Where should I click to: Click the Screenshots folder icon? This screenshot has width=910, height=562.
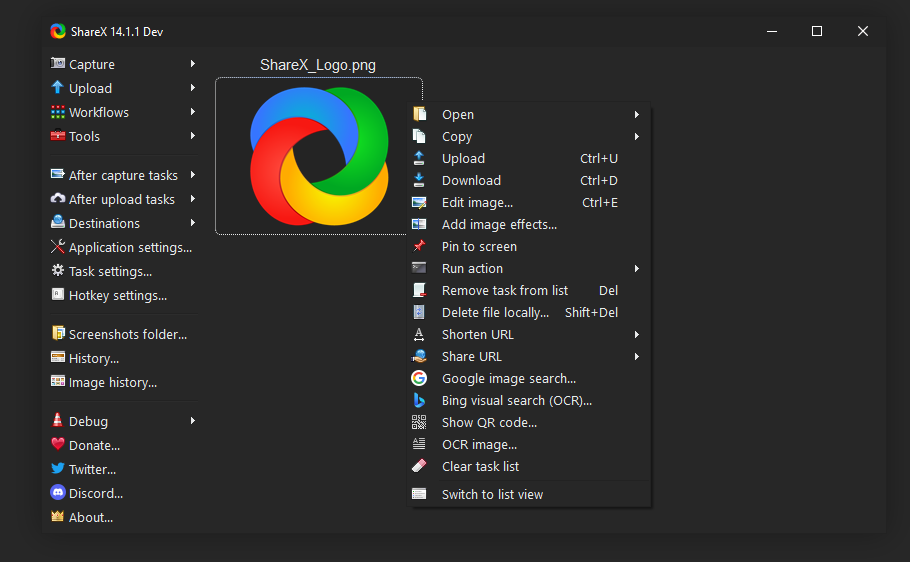(57, 333)
